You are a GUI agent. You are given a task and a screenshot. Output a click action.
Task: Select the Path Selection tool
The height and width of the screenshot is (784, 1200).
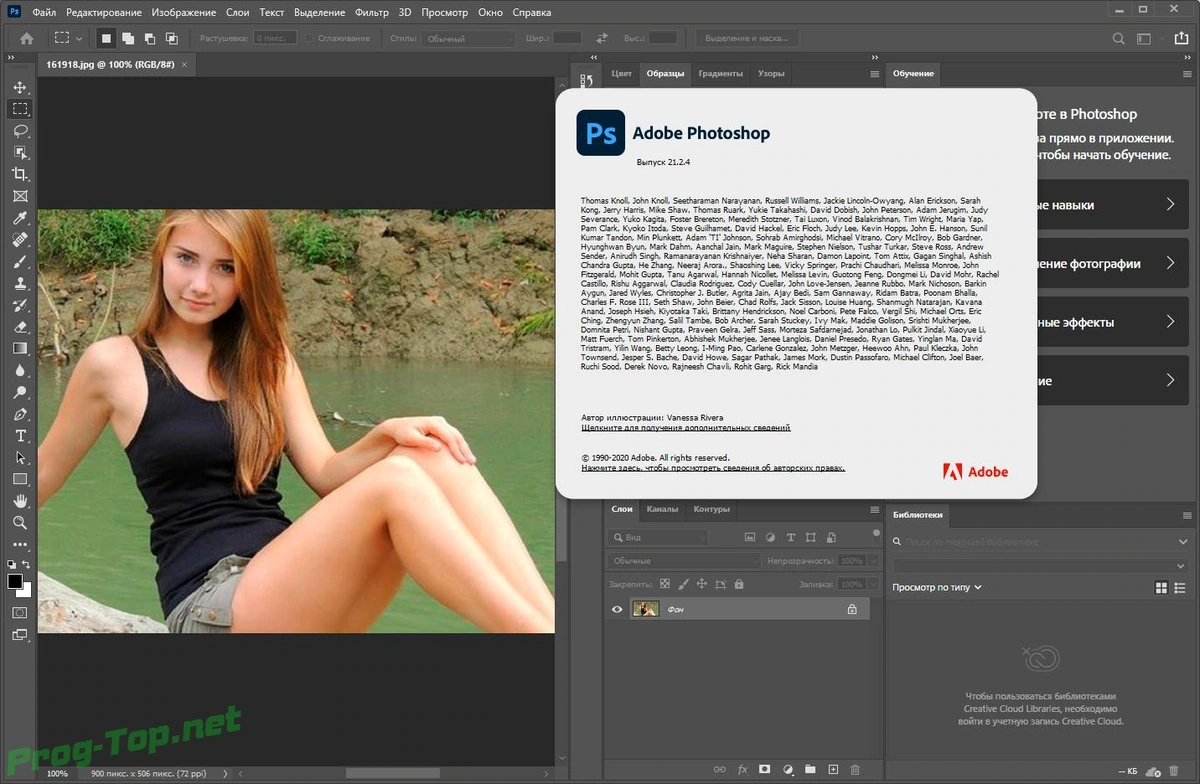click(x=20, y=457)
